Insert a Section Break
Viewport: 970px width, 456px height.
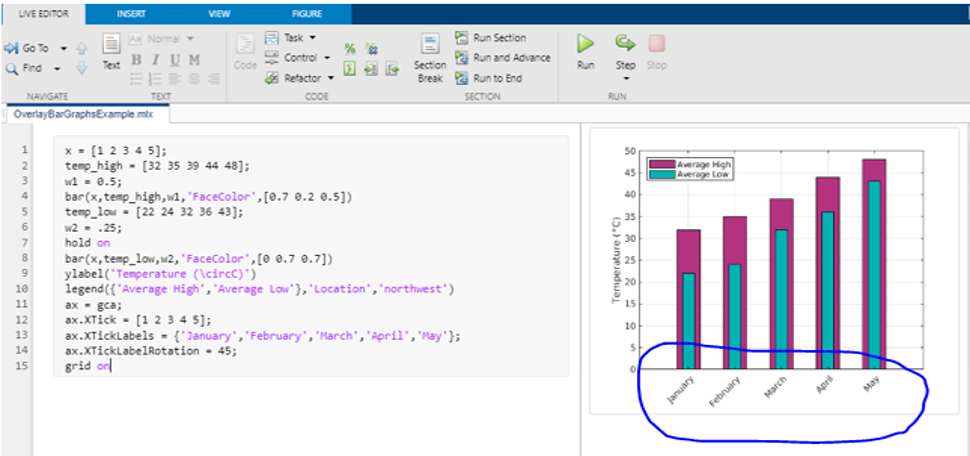(430, 58)
